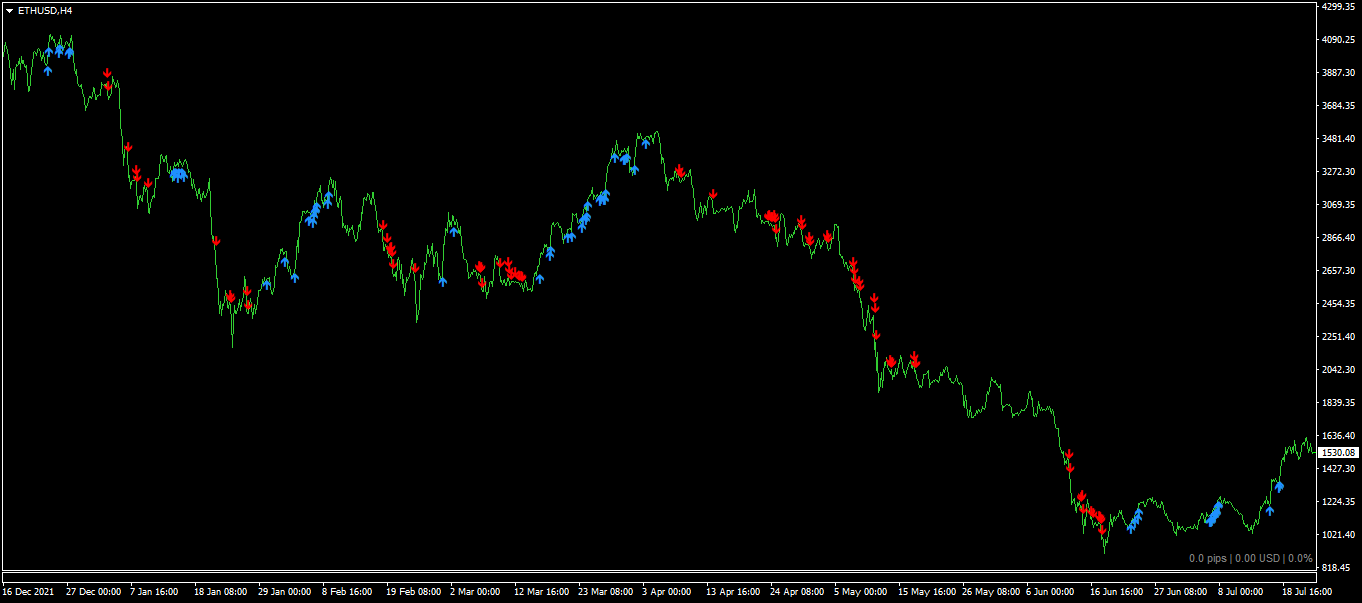Click the 15 May 16:00 time label
The height and width of the screenshot is (603, 1362).
coord(925,592)
